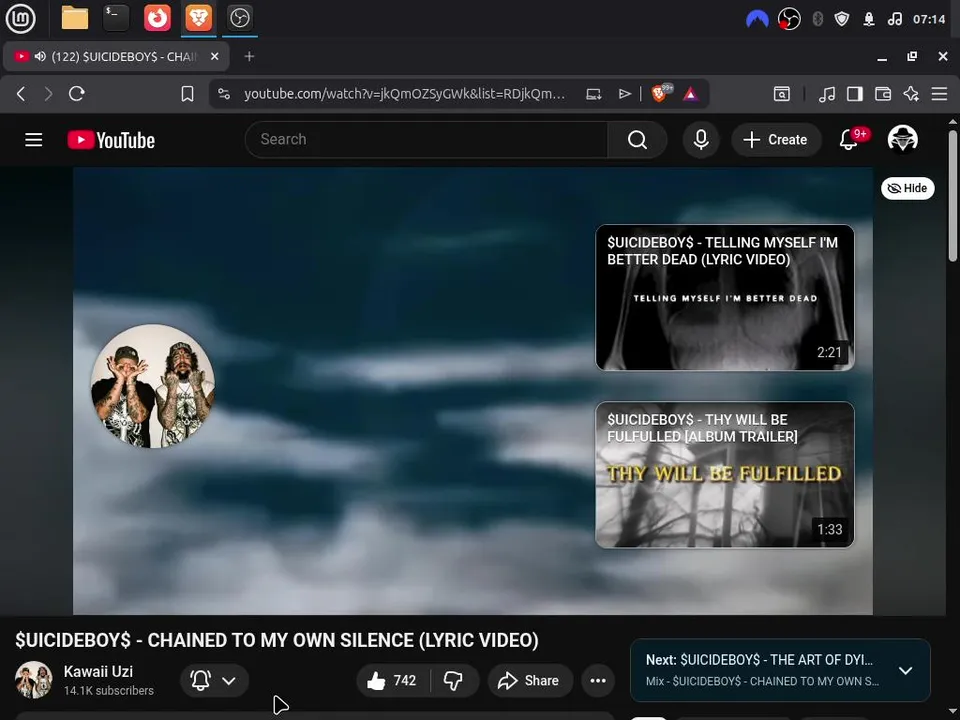Share this video
960x720 pixels.
click(x=529, y=680)
